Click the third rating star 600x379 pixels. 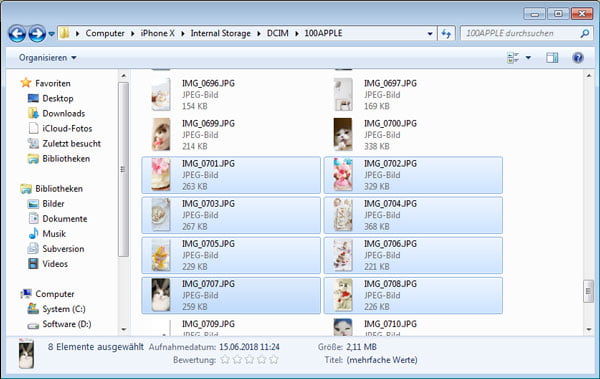click(x=249, y=359)
